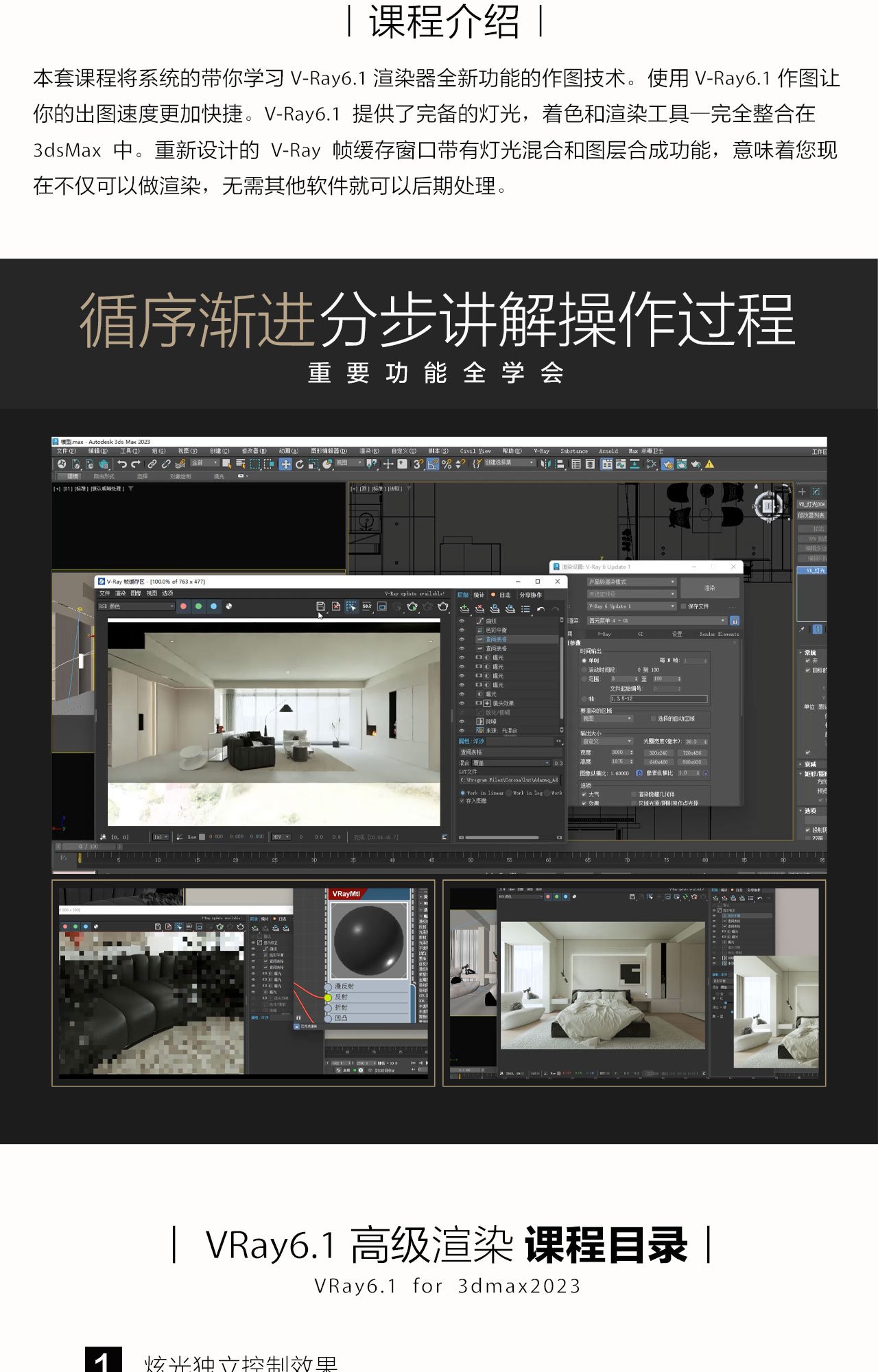Activate the Select and Rotate tool
The width and height of the screenshot is (878, 1372).
point(300,464)
